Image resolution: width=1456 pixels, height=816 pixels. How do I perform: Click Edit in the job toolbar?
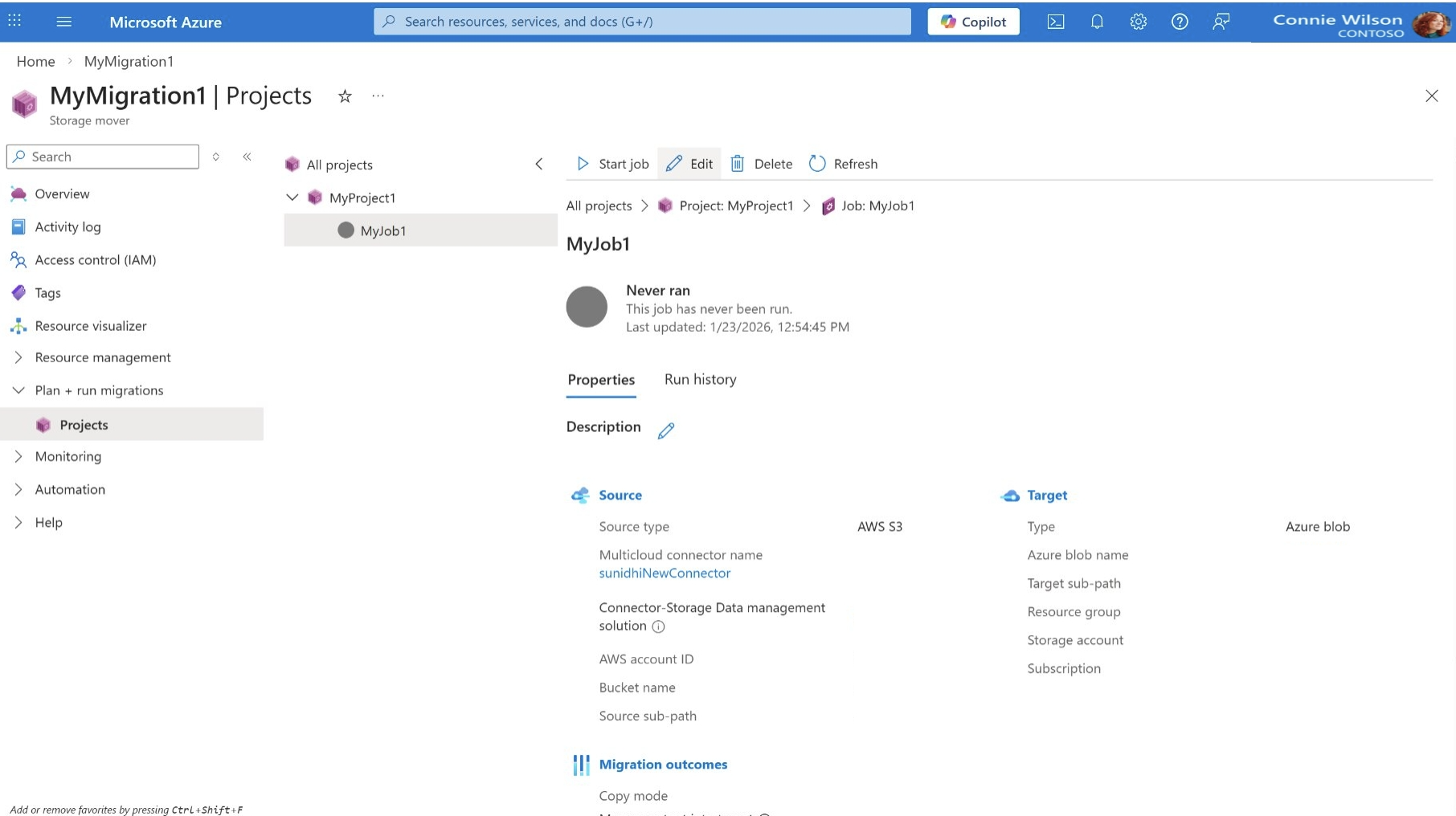pos(689,164)
